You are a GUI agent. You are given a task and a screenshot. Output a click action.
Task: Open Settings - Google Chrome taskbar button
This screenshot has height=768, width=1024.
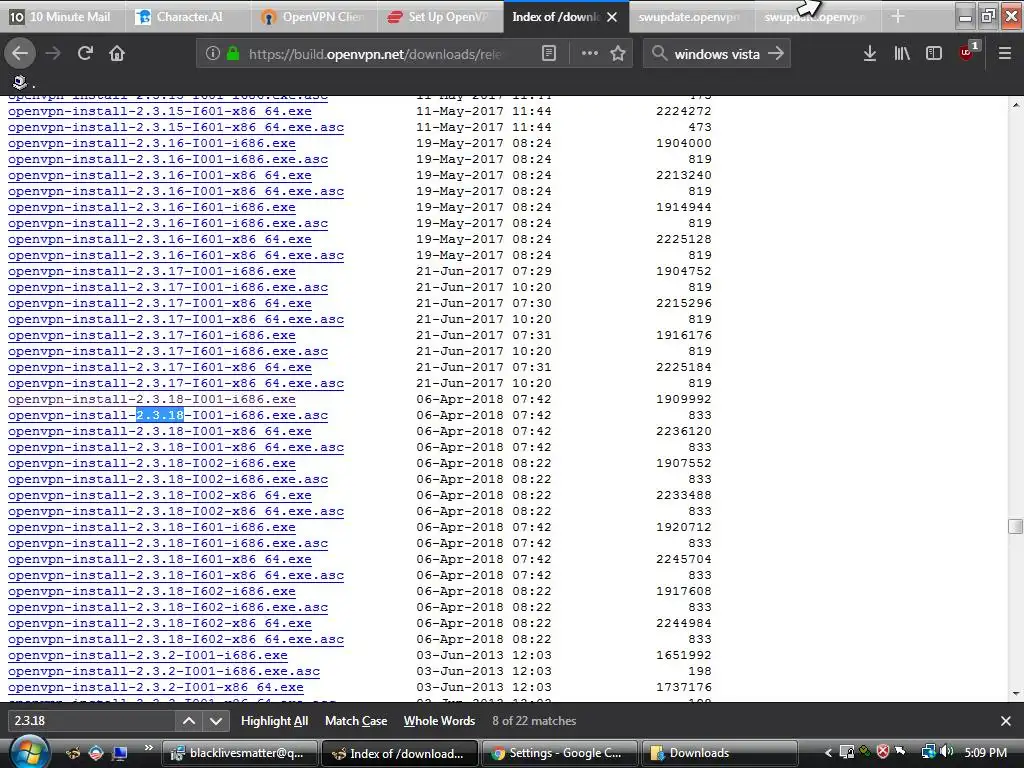click(561, 753)
